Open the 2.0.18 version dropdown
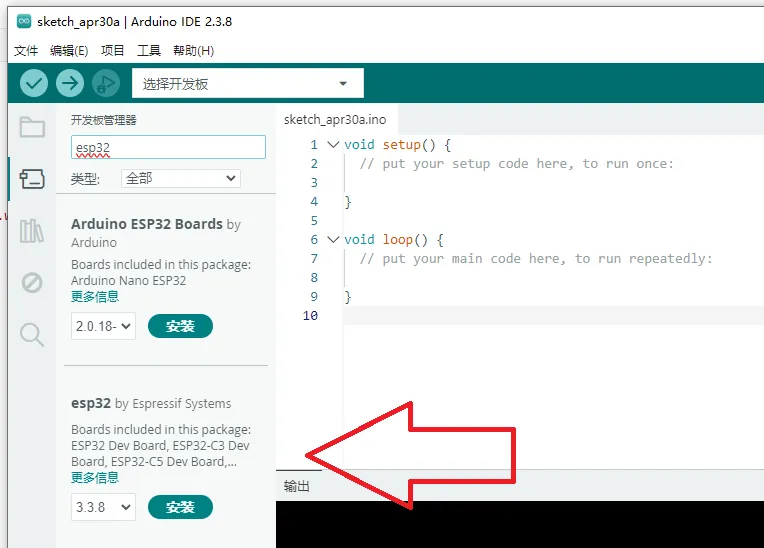This screenshot has width=764, height=548. (104, 326)
